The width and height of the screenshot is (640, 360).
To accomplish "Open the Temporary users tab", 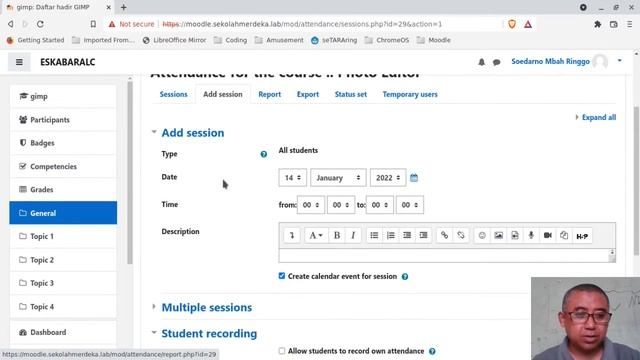I will point(410,94).
